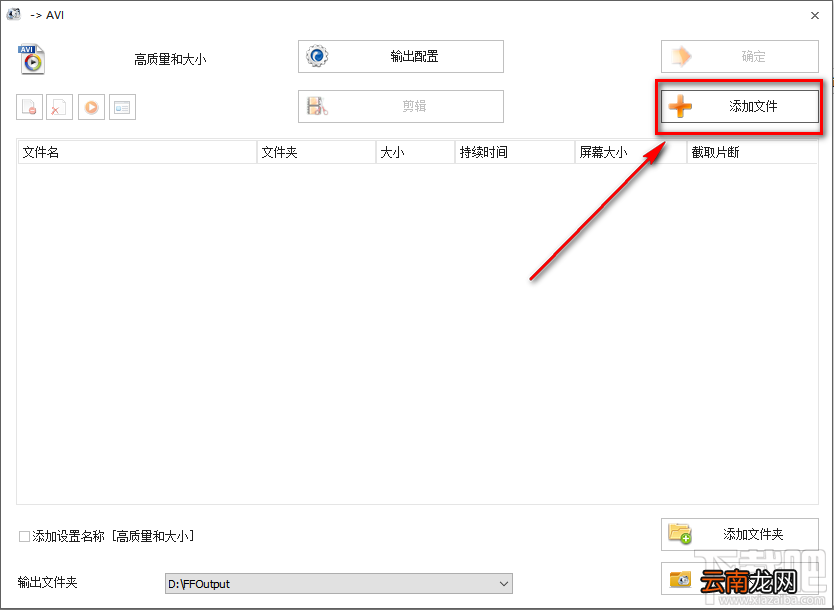
Task: Open the media file info icon
Action: (x=122, y=107)
